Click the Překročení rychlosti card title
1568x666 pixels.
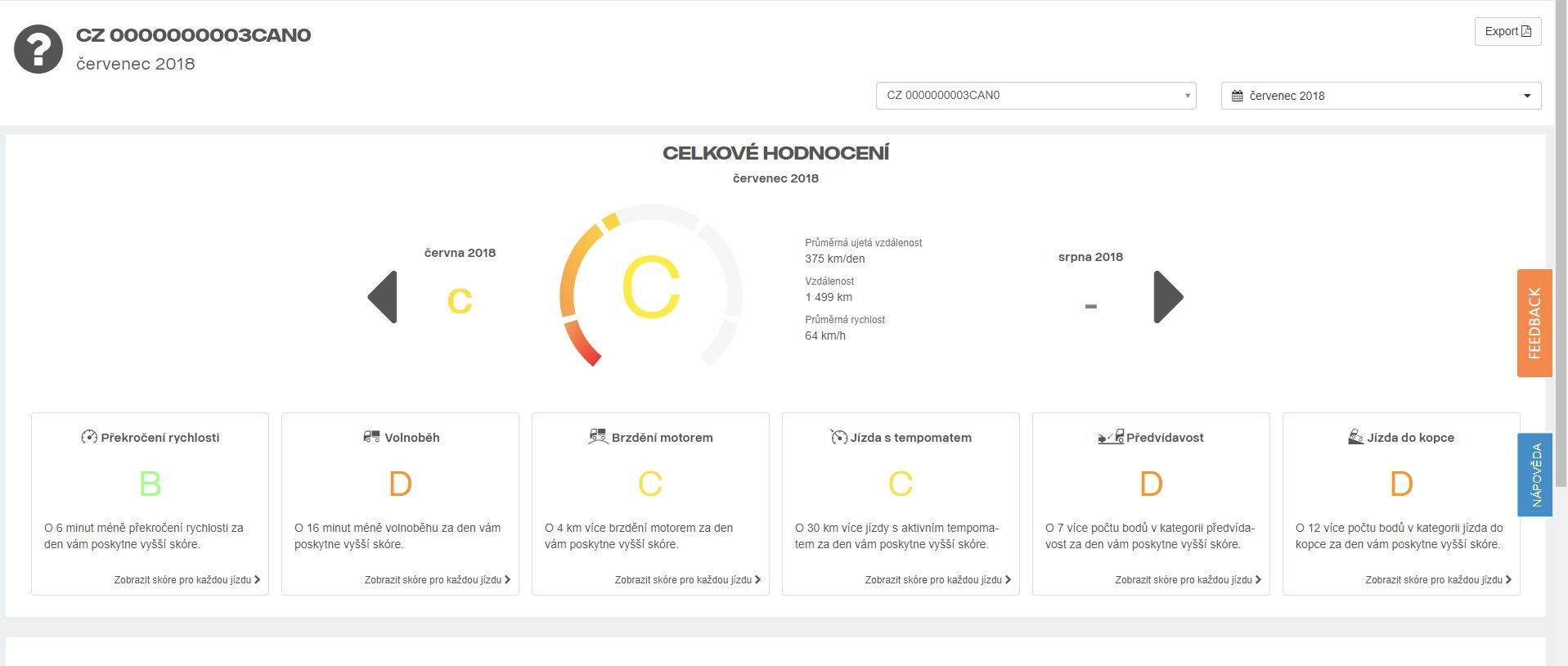click(x=160, y=438)
